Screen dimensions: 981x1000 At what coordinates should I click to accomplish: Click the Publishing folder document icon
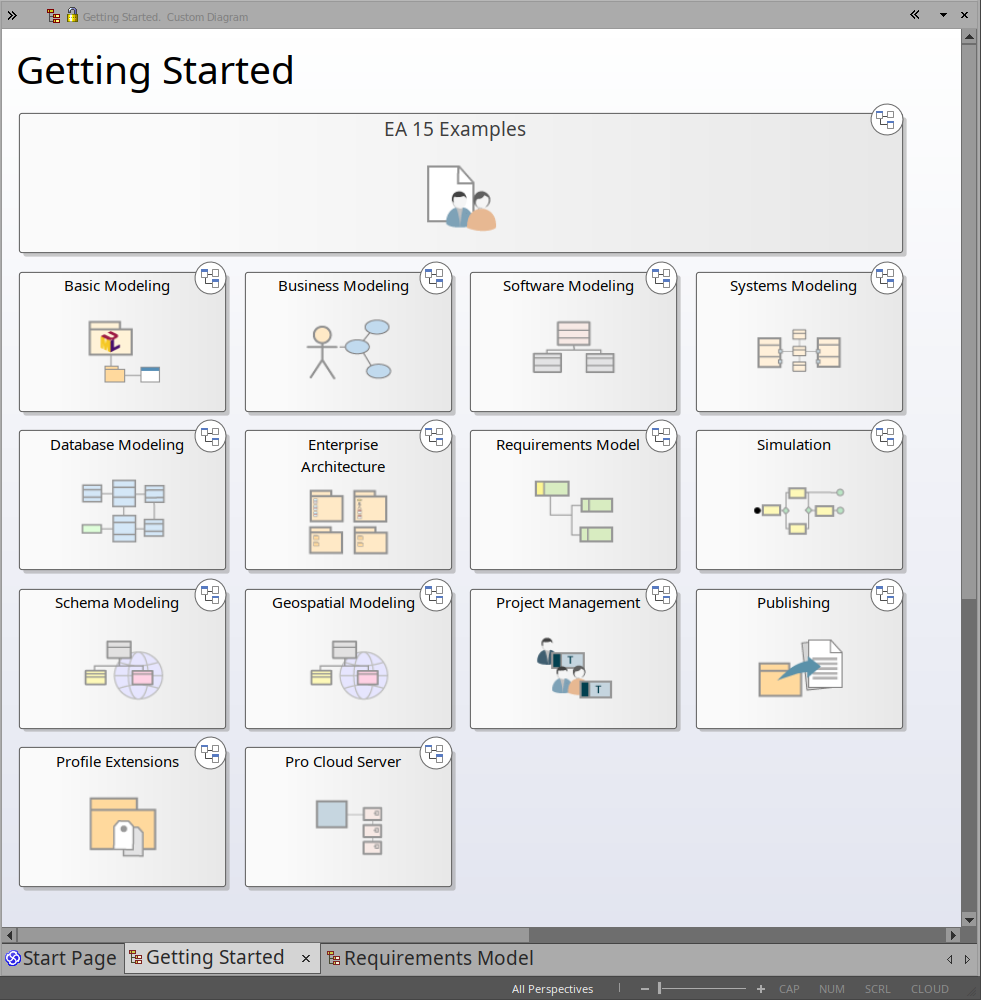(800, 668)
